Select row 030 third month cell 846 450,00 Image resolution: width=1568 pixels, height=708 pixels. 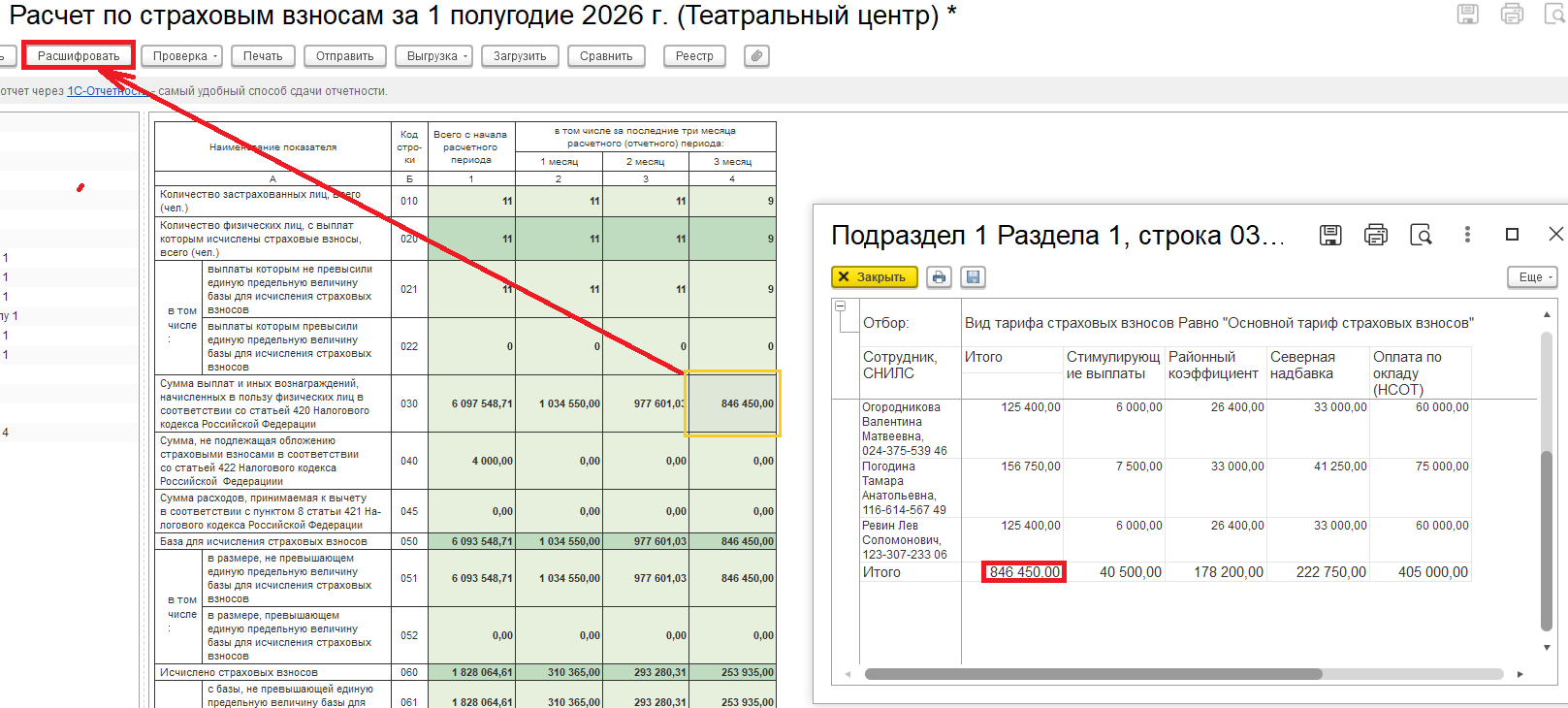733,403
